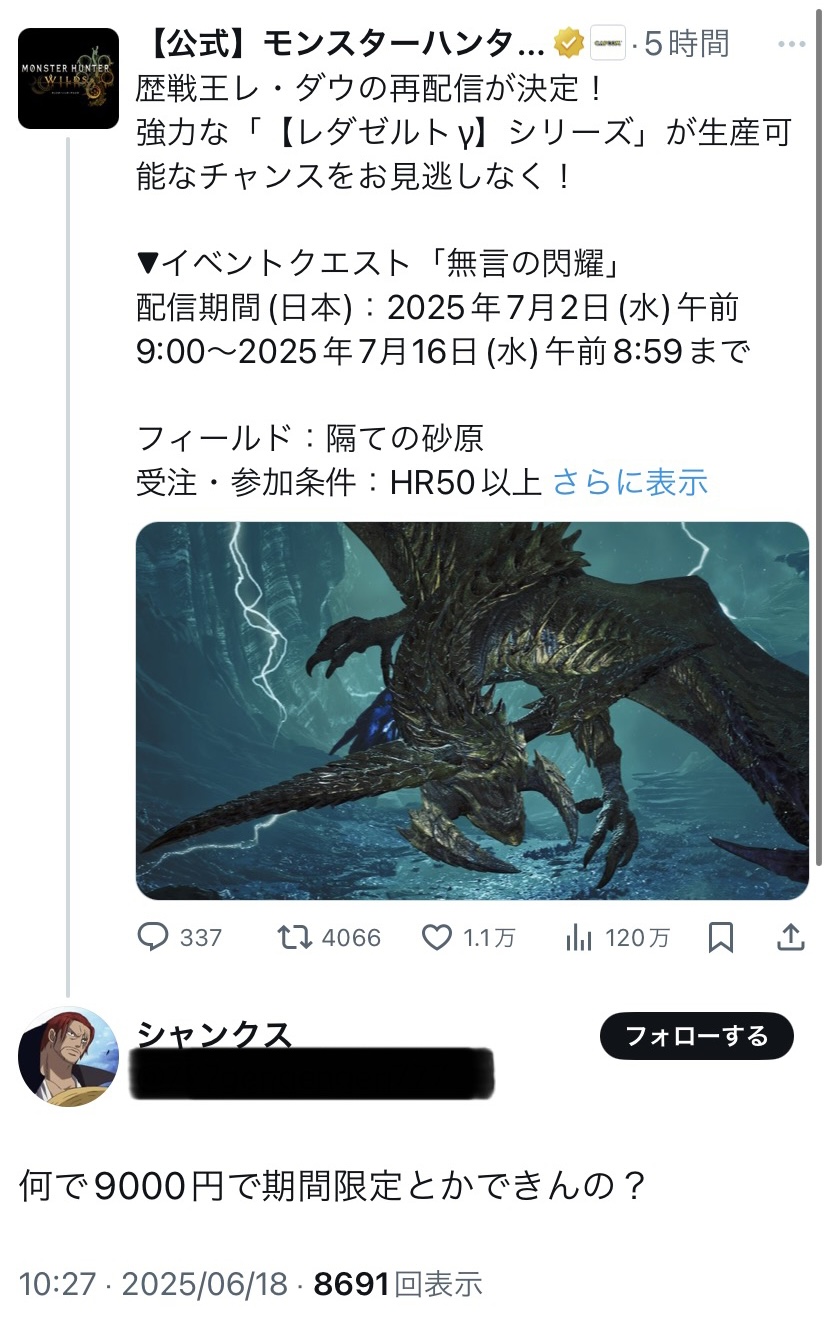Viewport: 828px width, 1325px height.
Task: Open the シャンクス display name
Action: 214,1033
